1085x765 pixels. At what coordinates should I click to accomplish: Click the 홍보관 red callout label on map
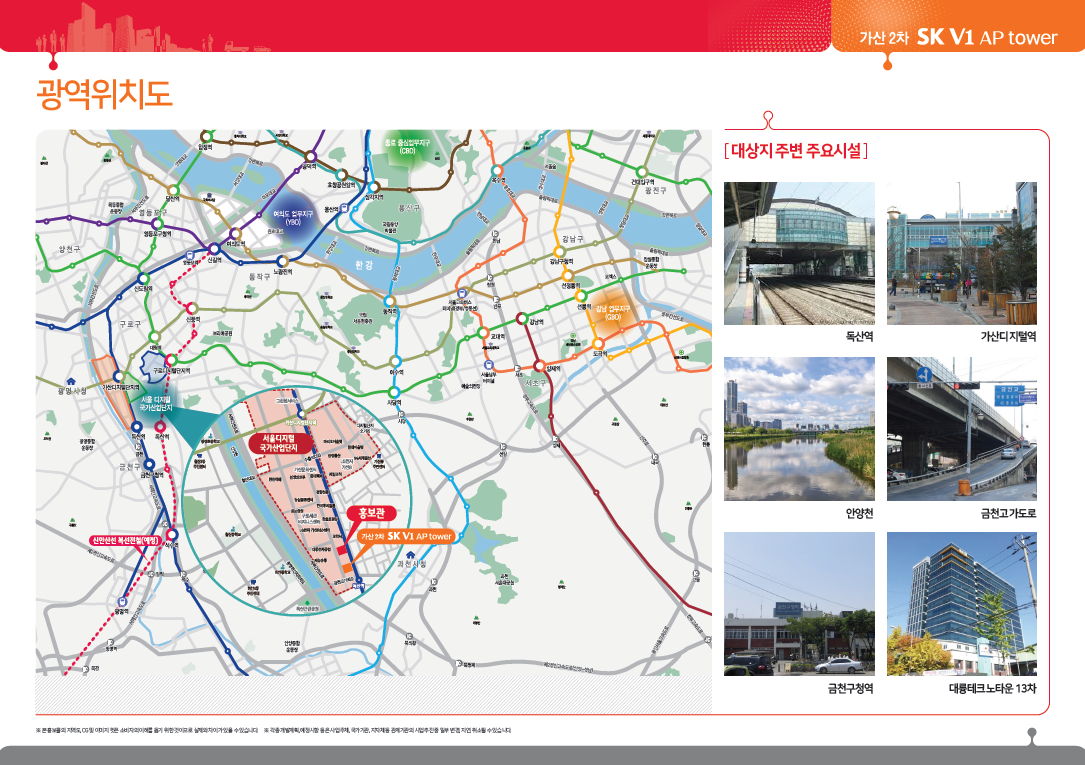(372, 513)
